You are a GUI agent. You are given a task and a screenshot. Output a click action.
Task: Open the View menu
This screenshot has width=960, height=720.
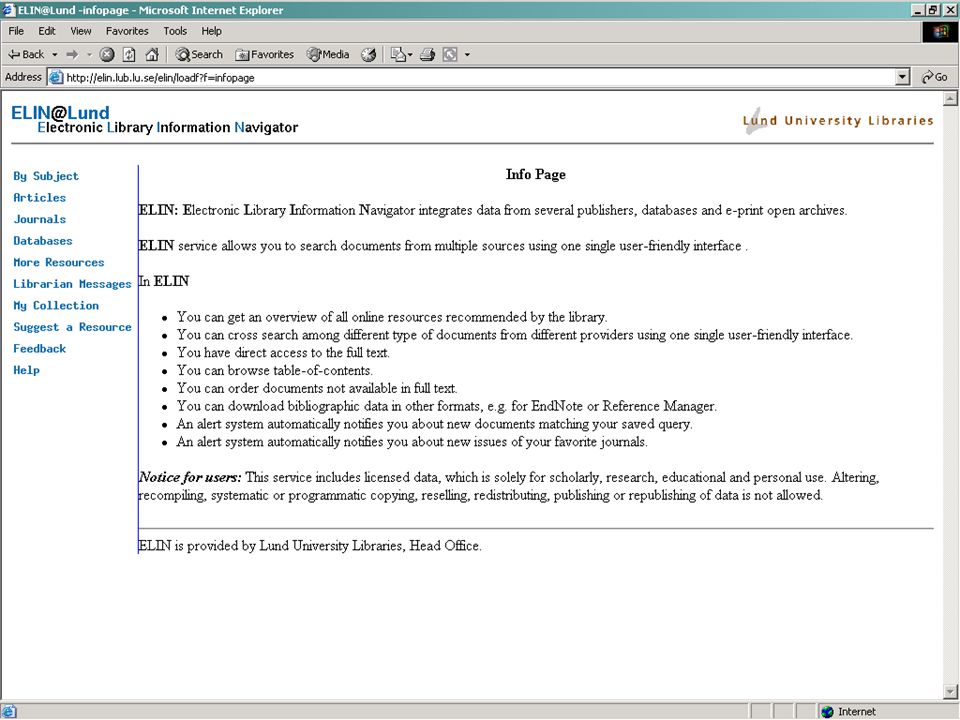coord(81,31)
